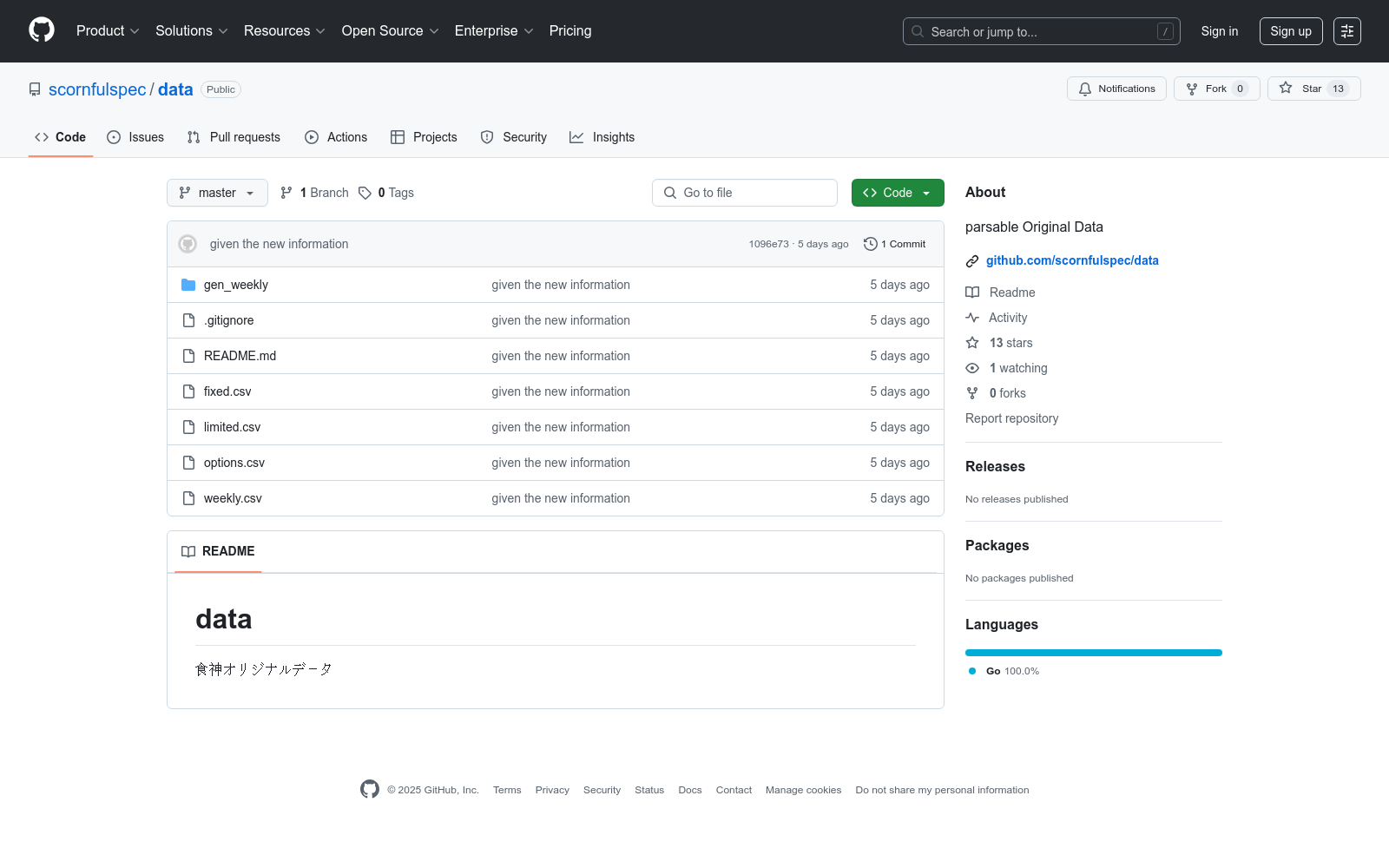Click the footer GitHub logo

click(x=370, y=789)
